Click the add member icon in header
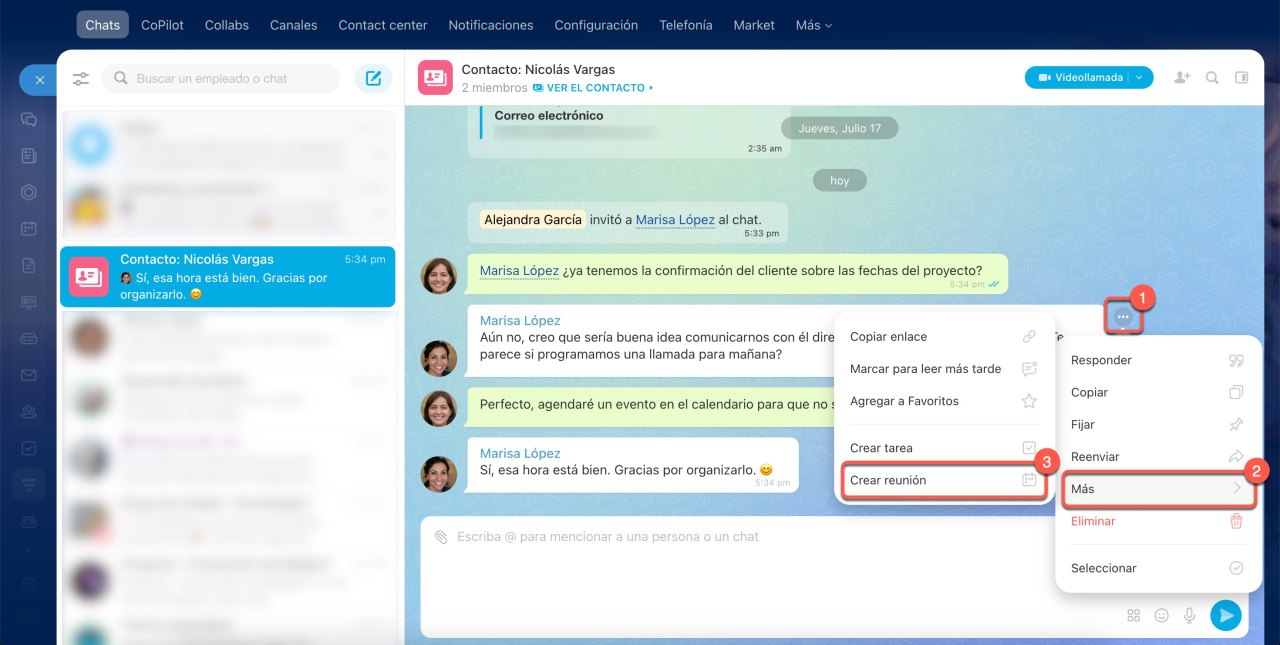The width and height of the screenshot is (1280, 645). [1182, 77]
